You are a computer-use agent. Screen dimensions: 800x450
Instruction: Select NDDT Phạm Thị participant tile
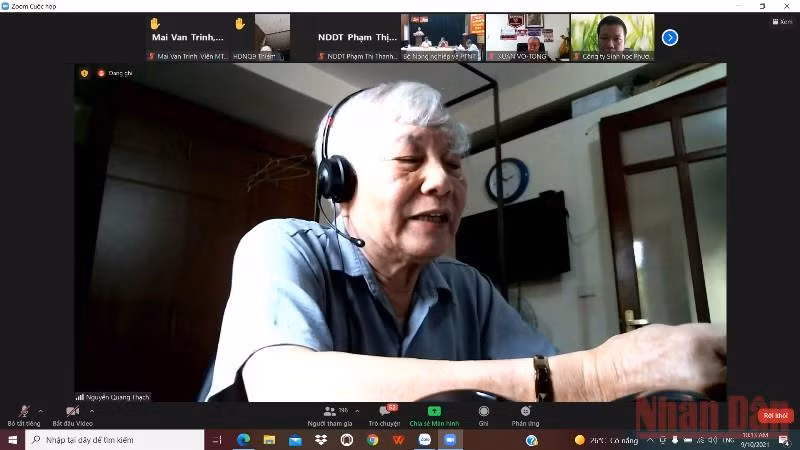pyautogui.click(x=358, y=38)
